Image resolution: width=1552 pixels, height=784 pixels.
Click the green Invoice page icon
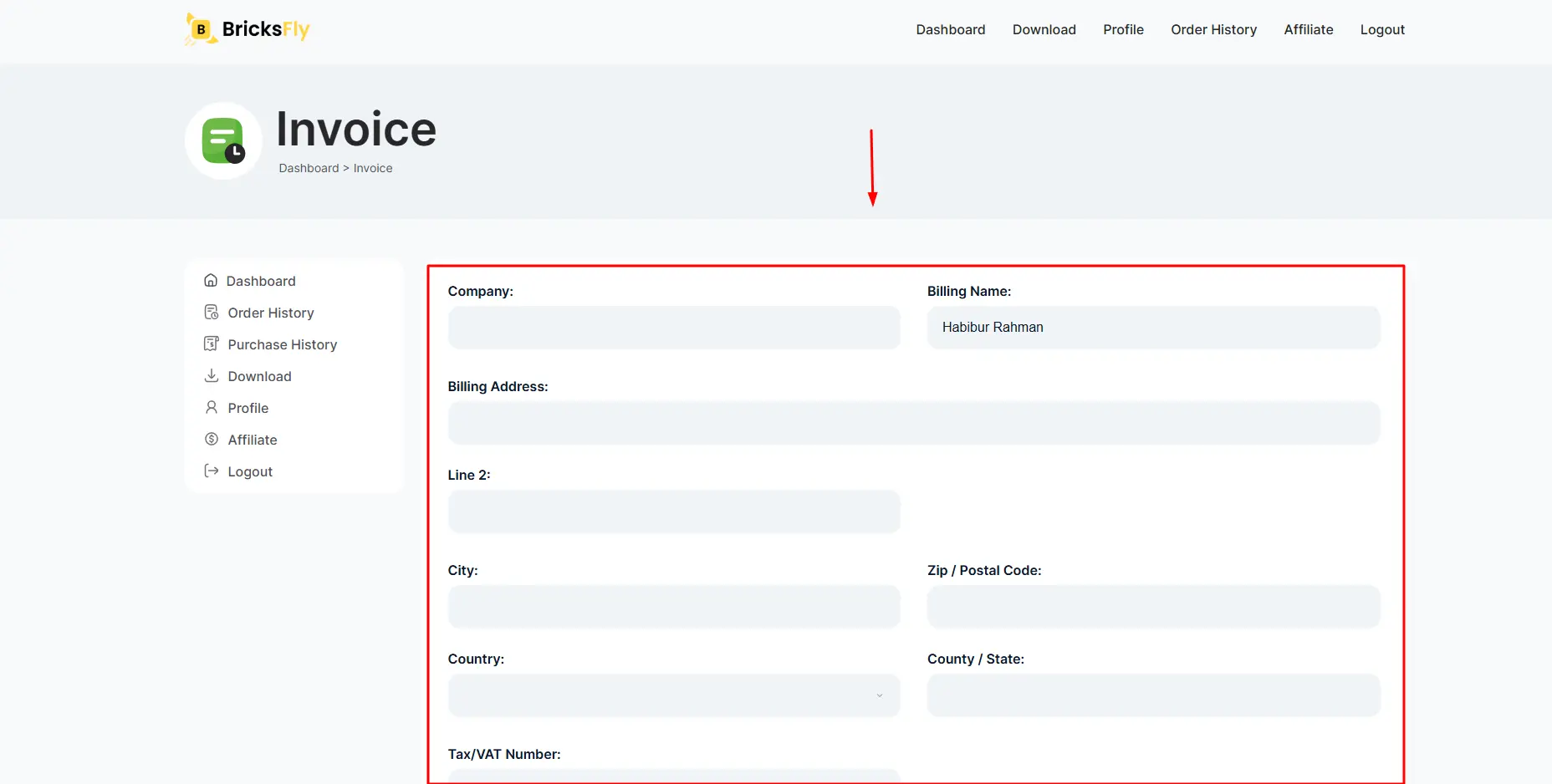coord(223,140)
